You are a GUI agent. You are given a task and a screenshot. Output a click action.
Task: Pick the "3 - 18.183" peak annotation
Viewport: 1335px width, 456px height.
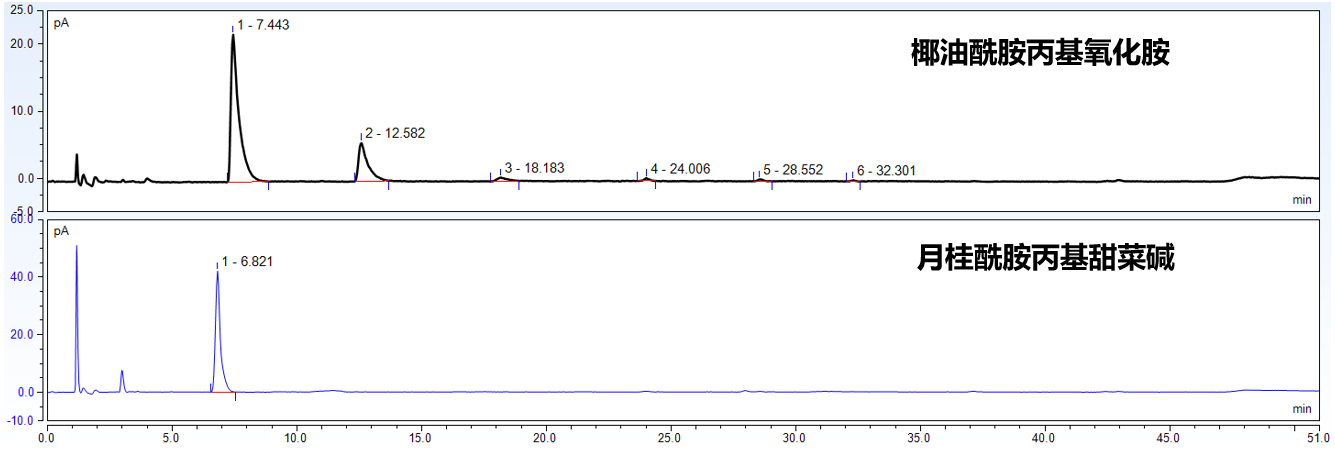point(534,168)
